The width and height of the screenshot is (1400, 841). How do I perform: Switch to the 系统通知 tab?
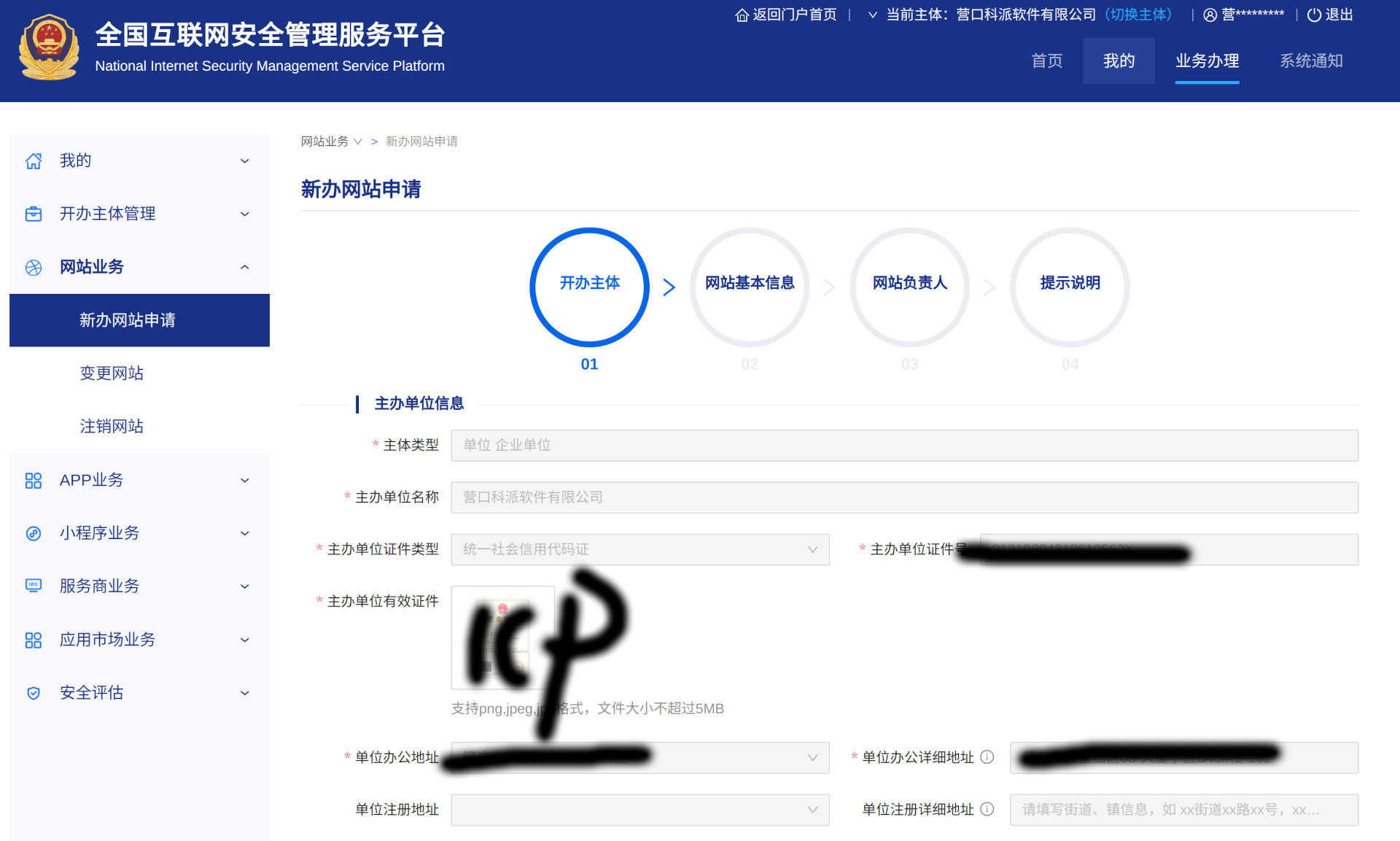(1310, 61)
